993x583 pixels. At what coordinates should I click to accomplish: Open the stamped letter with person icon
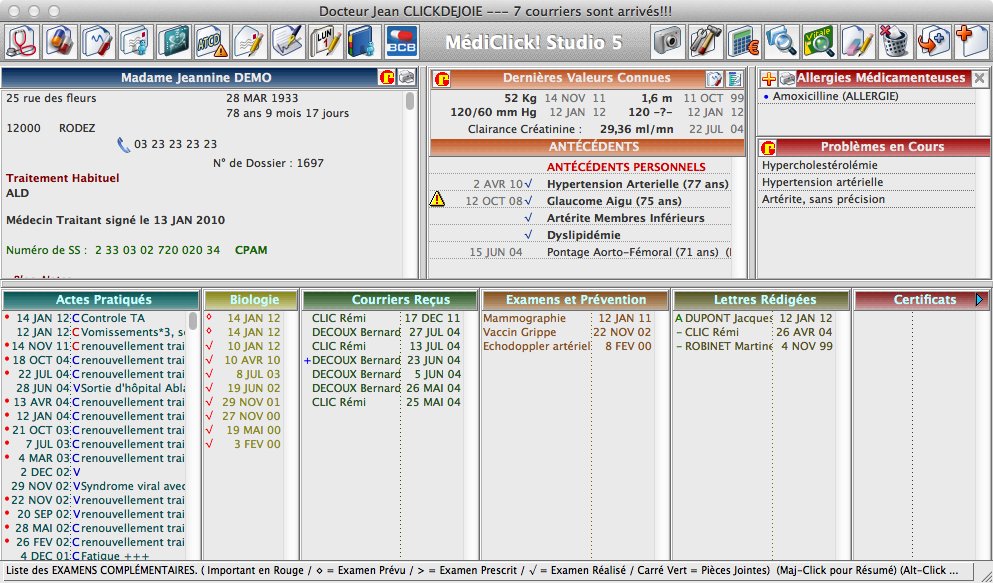(137, 42)
